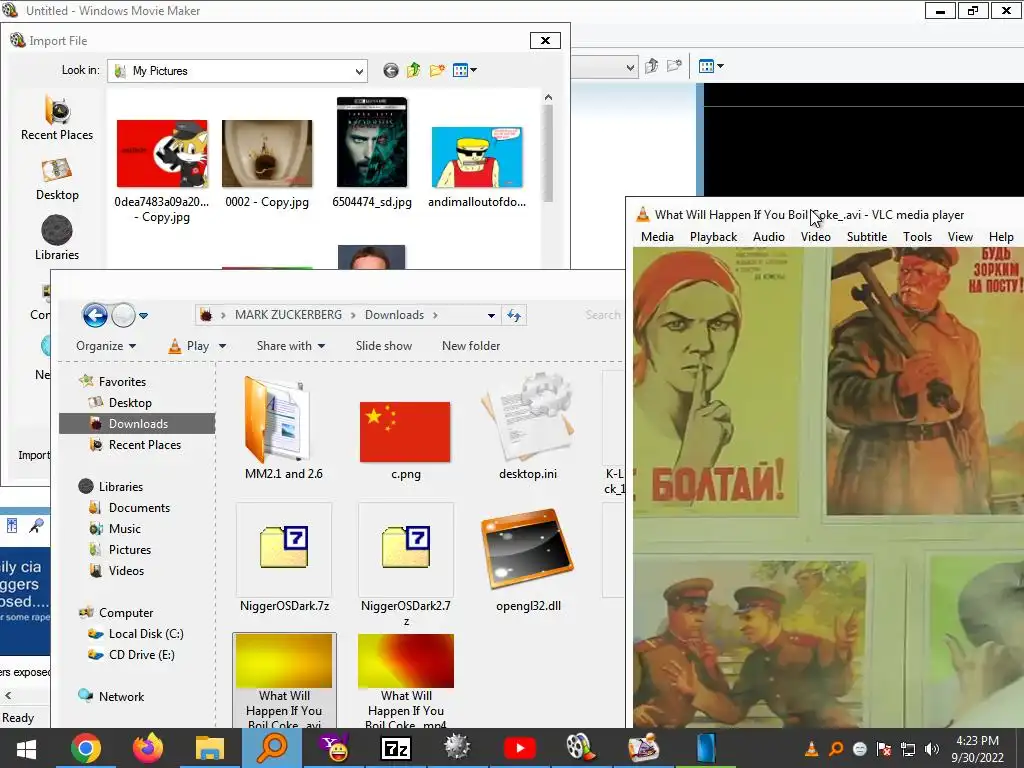
Task: Expand the address bar history dropdown
Action: (x=491, y=315)
